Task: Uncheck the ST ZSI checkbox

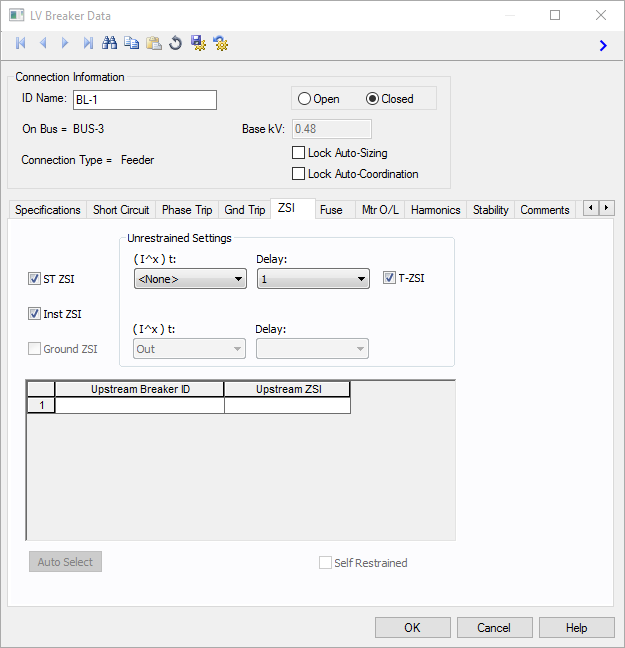Action: pos(34,279)
